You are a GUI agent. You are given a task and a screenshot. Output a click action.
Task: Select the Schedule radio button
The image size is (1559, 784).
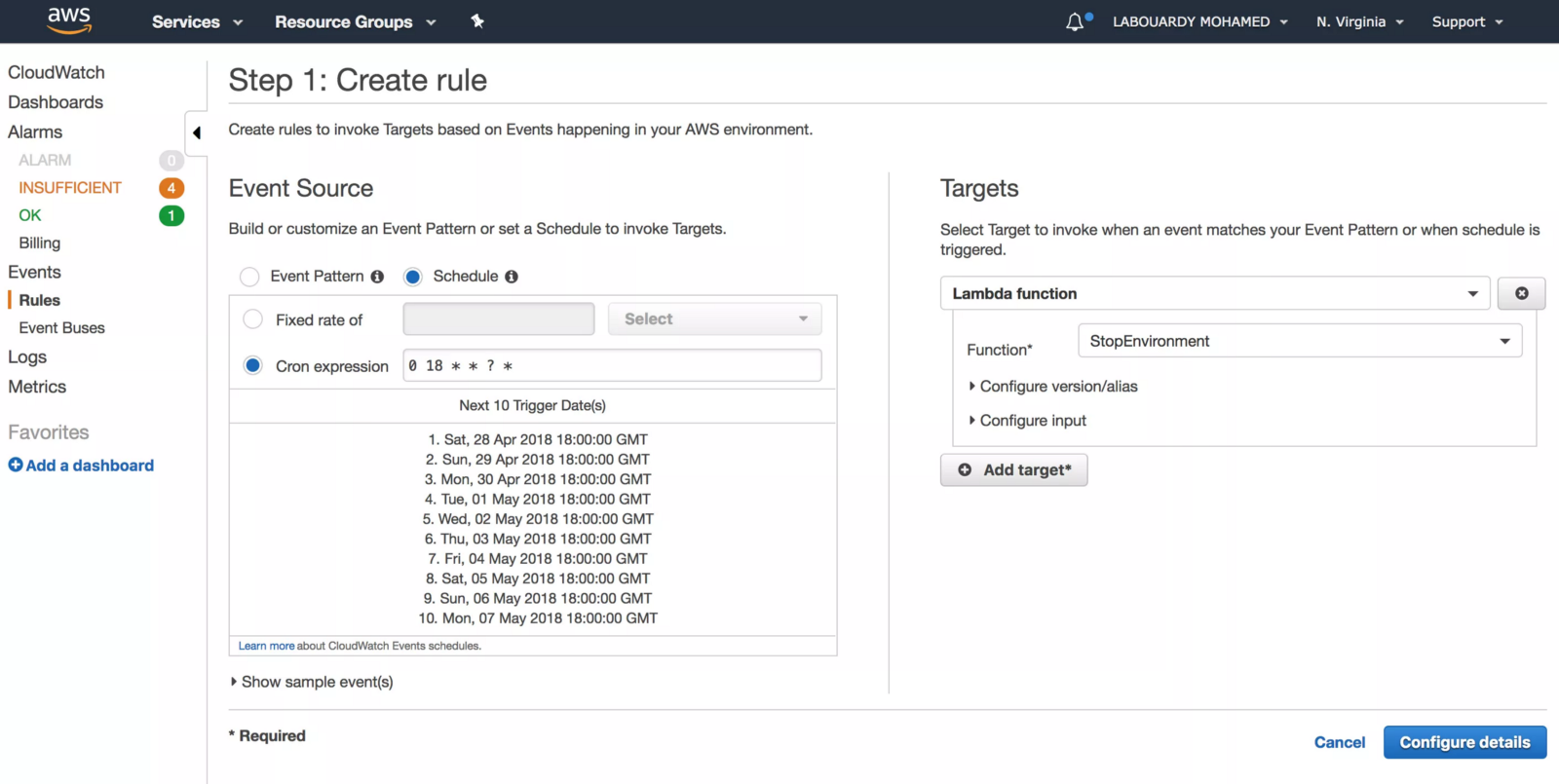413,277
